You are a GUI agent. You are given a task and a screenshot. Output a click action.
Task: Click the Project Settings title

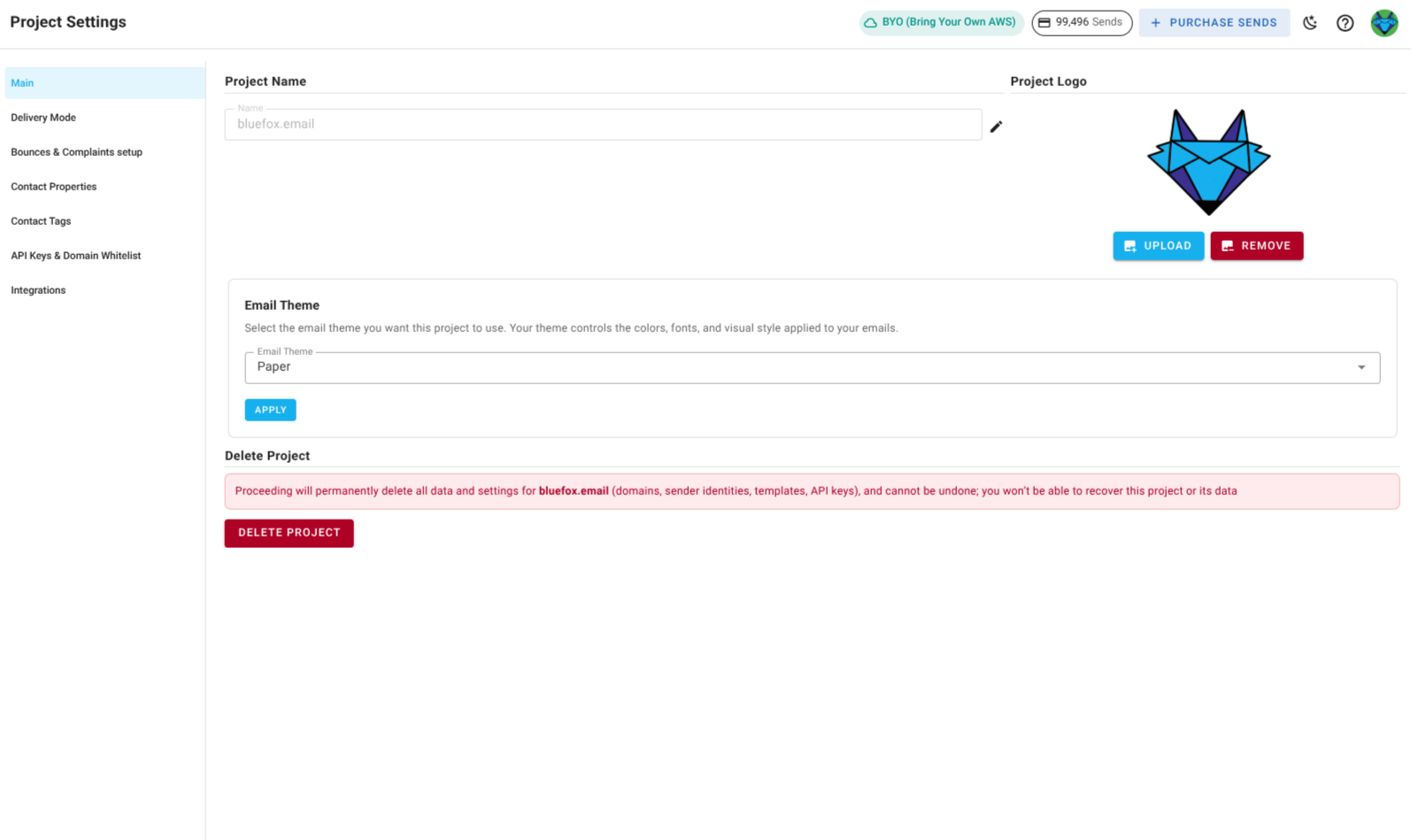point(68,22)
